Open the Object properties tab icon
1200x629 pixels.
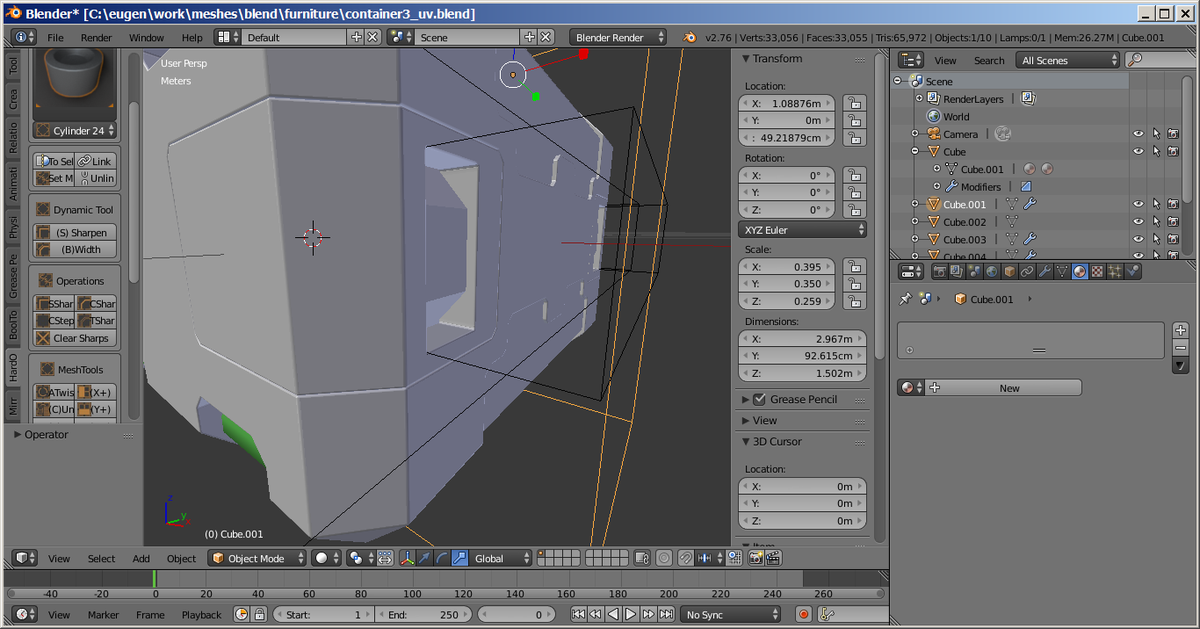[x=1010, y=272]
